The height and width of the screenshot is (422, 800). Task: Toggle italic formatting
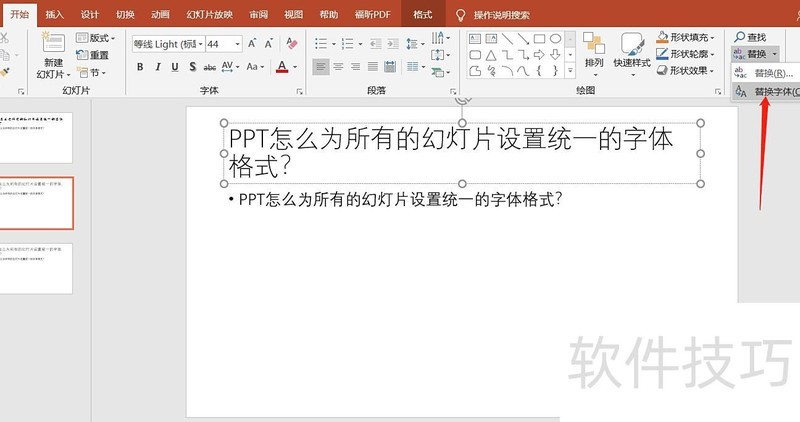coord(158,67)
